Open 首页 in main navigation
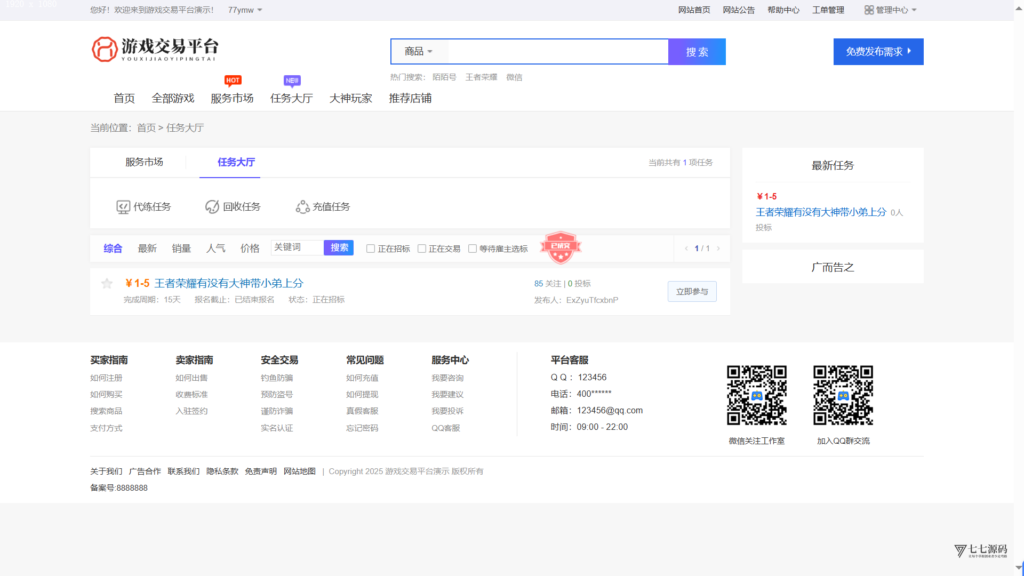Viewport: 1024px width, 576px height. coord(124,98)
